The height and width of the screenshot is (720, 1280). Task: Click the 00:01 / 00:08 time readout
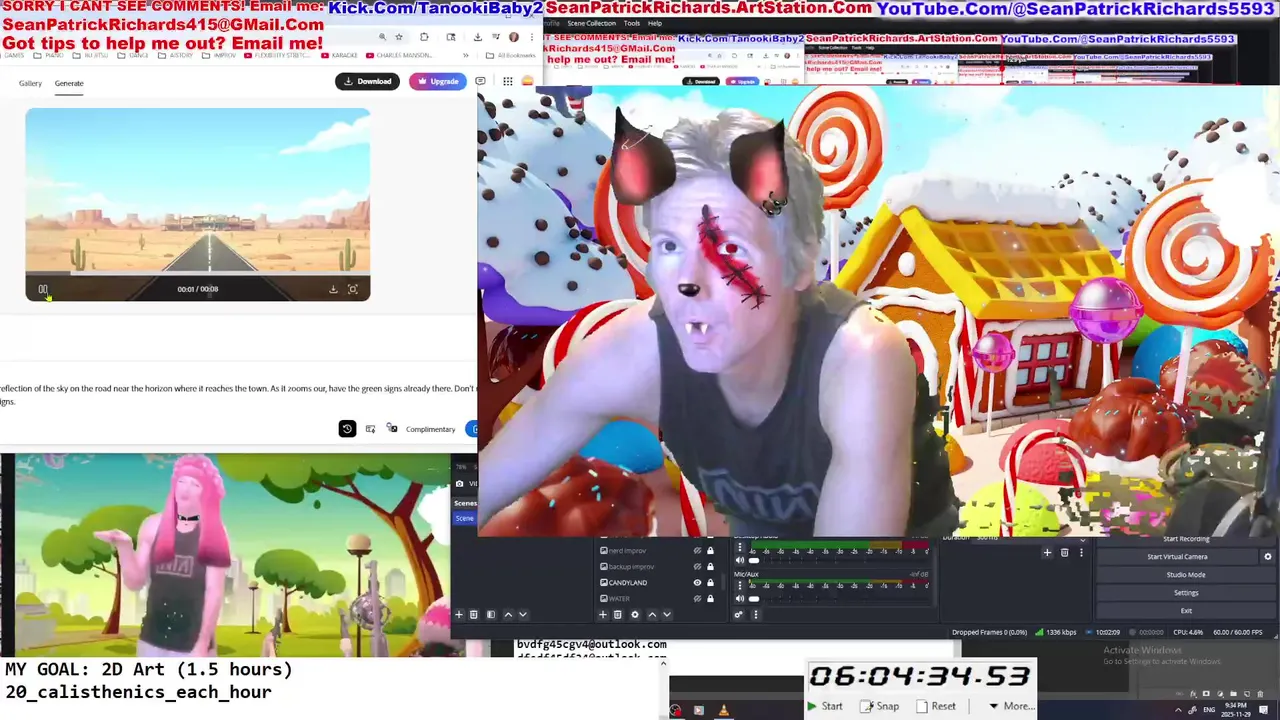pyautogui.click(x=198, y=289)
